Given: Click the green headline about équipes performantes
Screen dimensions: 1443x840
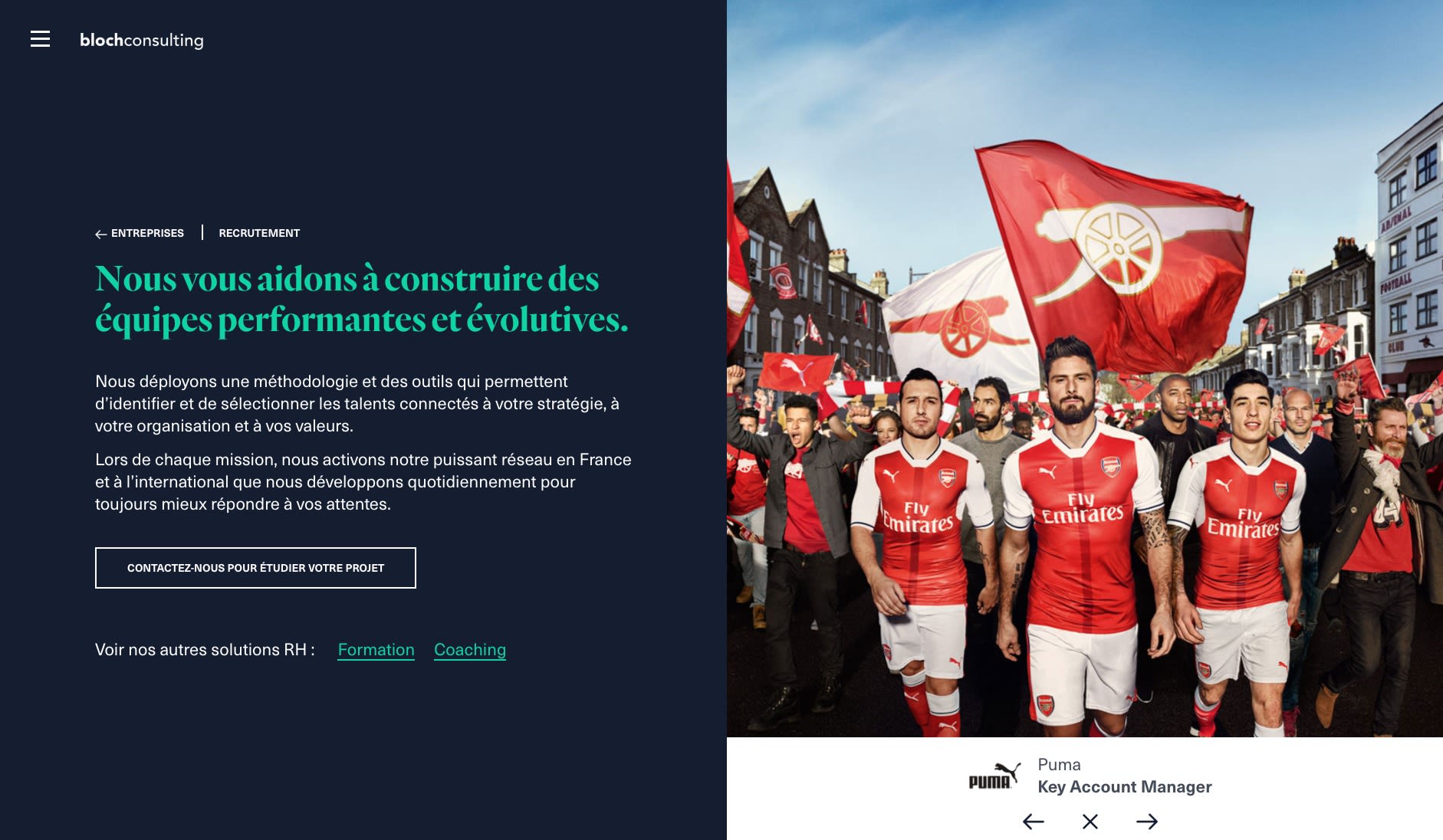Looking at the screenshot, I should click(x=362, y=299).
